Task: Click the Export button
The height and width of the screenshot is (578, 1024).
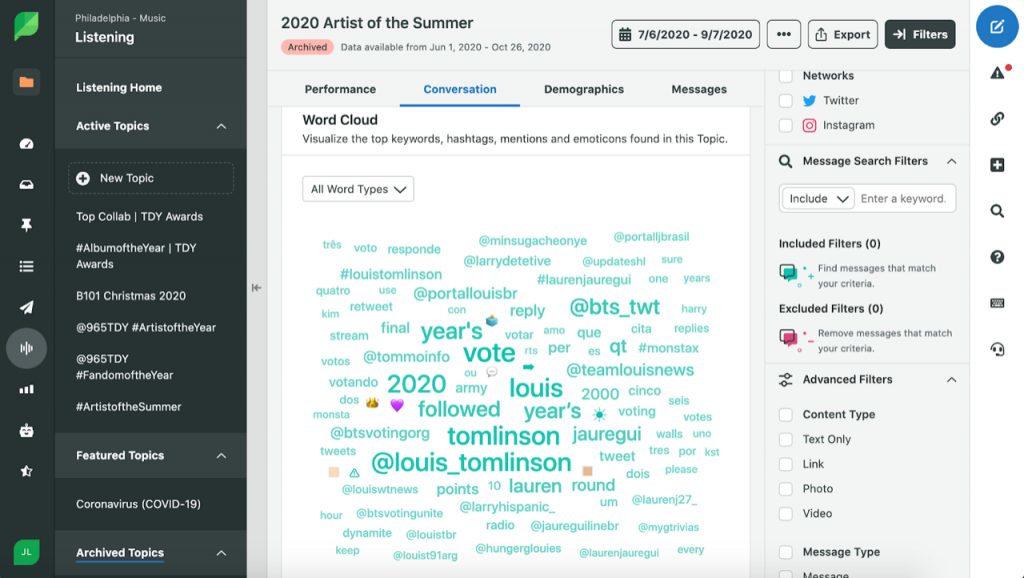Action: pos(842,35)
